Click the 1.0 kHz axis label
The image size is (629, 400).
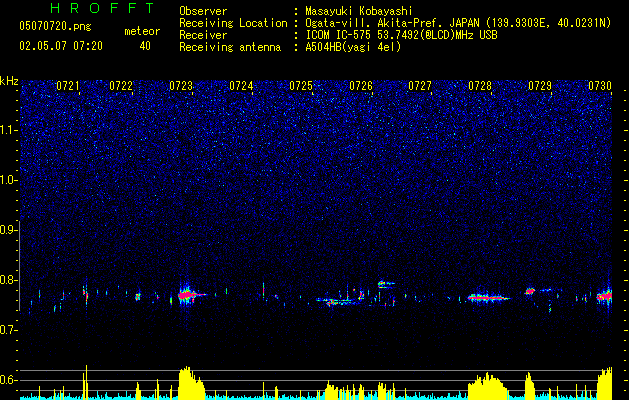point(8,180)
